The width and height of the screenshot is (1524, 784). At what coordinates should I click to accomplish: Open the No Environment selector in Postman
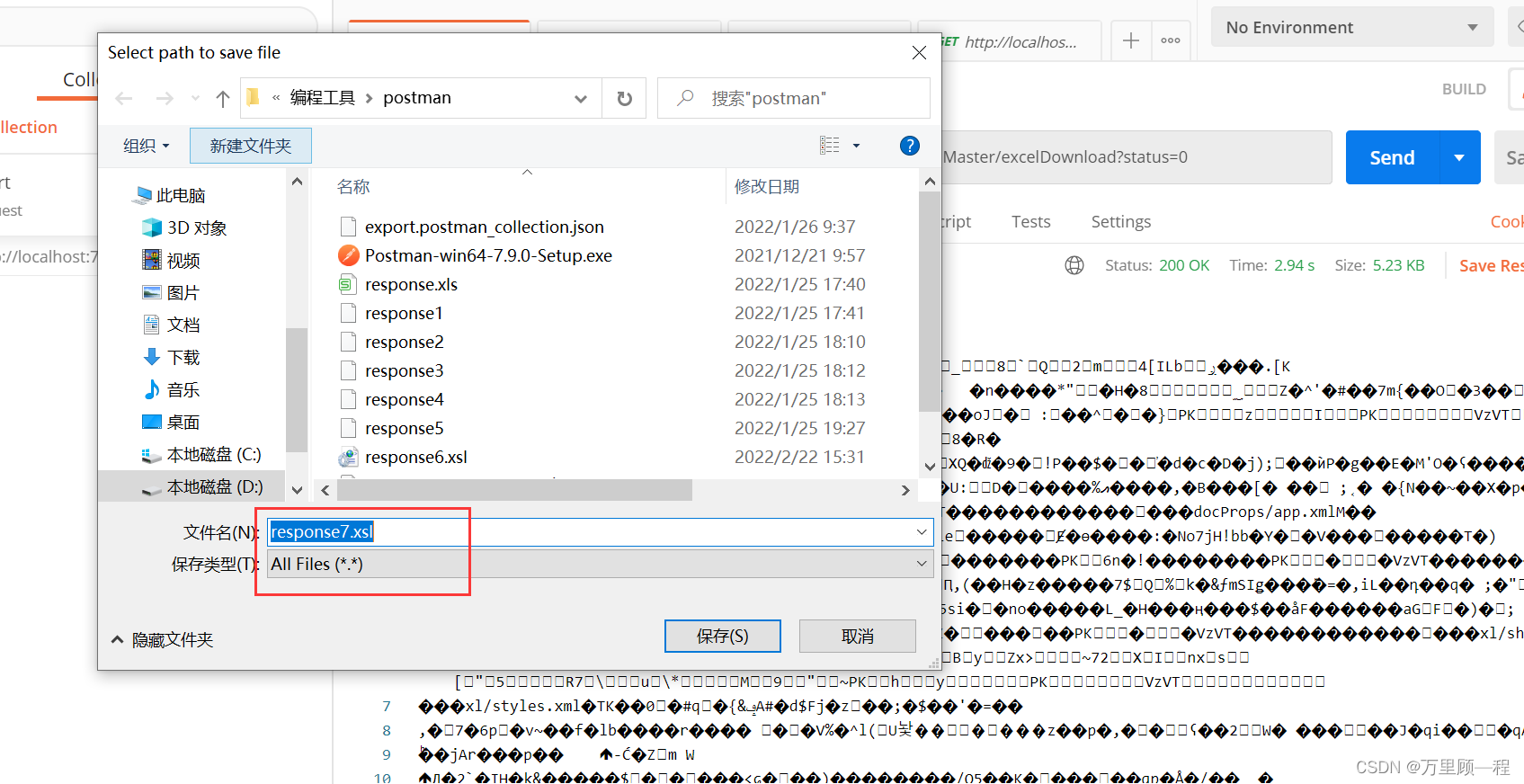tap(1352, 27)
